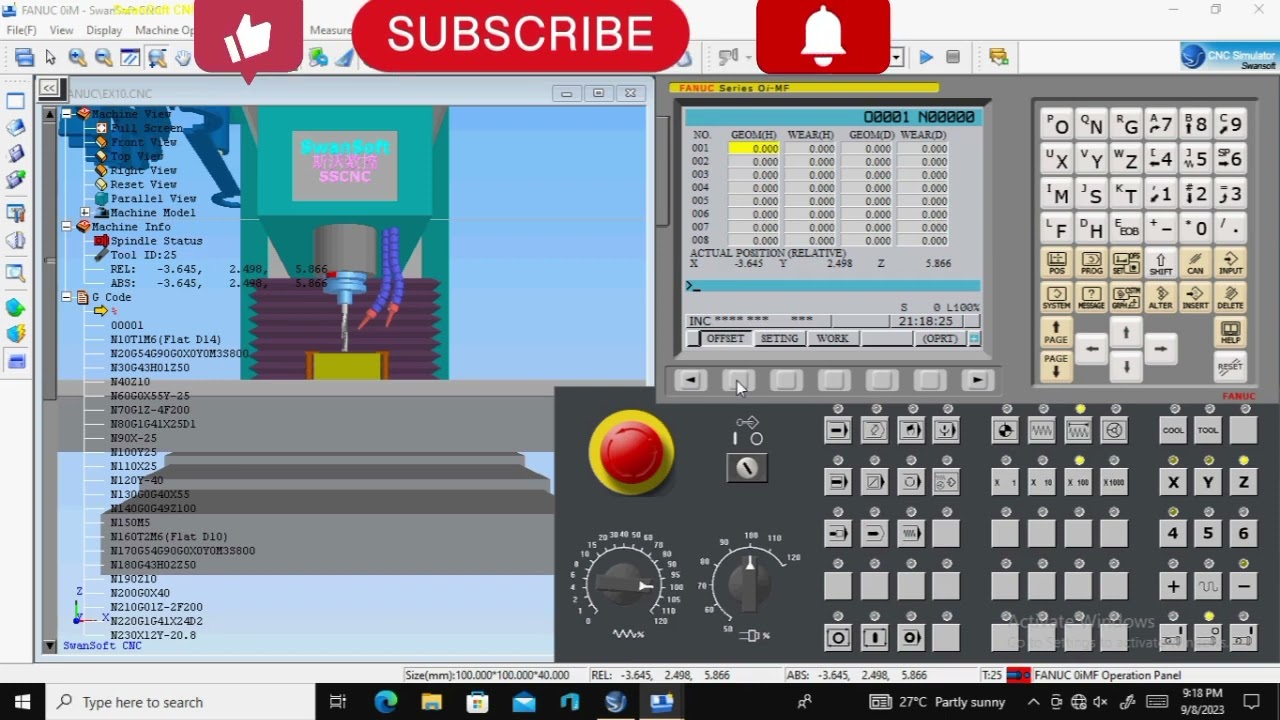
Task: Click the zoom in toolbar icon
Action: point(77,58)
